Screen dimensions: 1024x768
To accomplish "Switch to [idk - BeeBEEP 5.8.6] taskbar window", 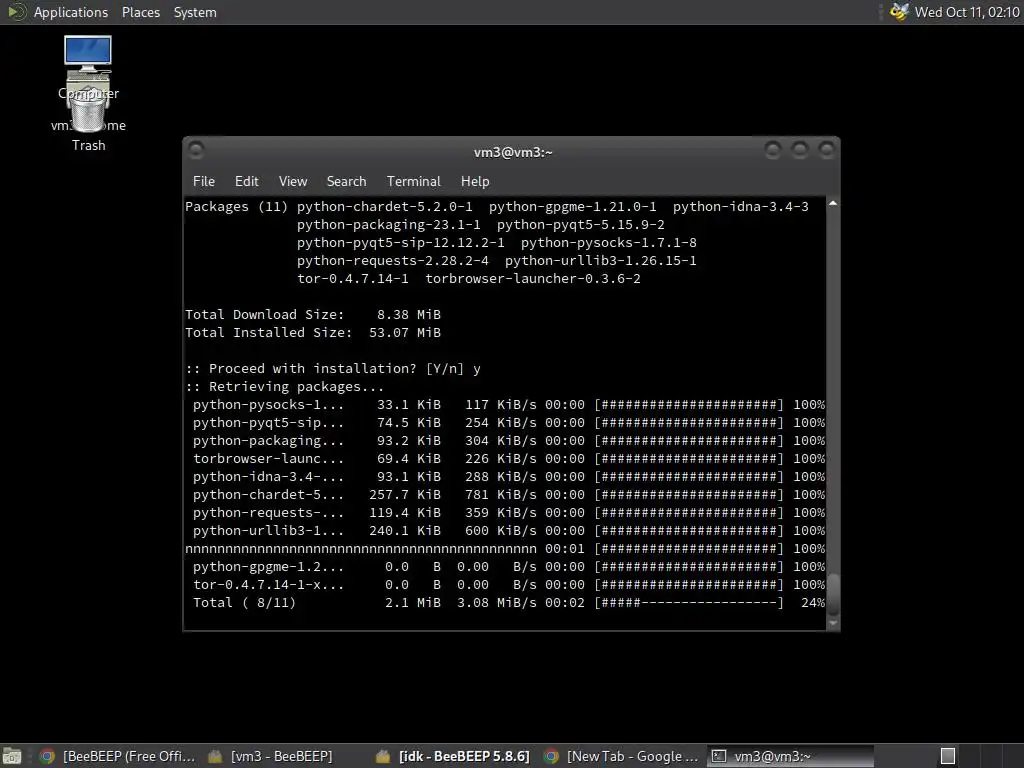I will point(453,756).
